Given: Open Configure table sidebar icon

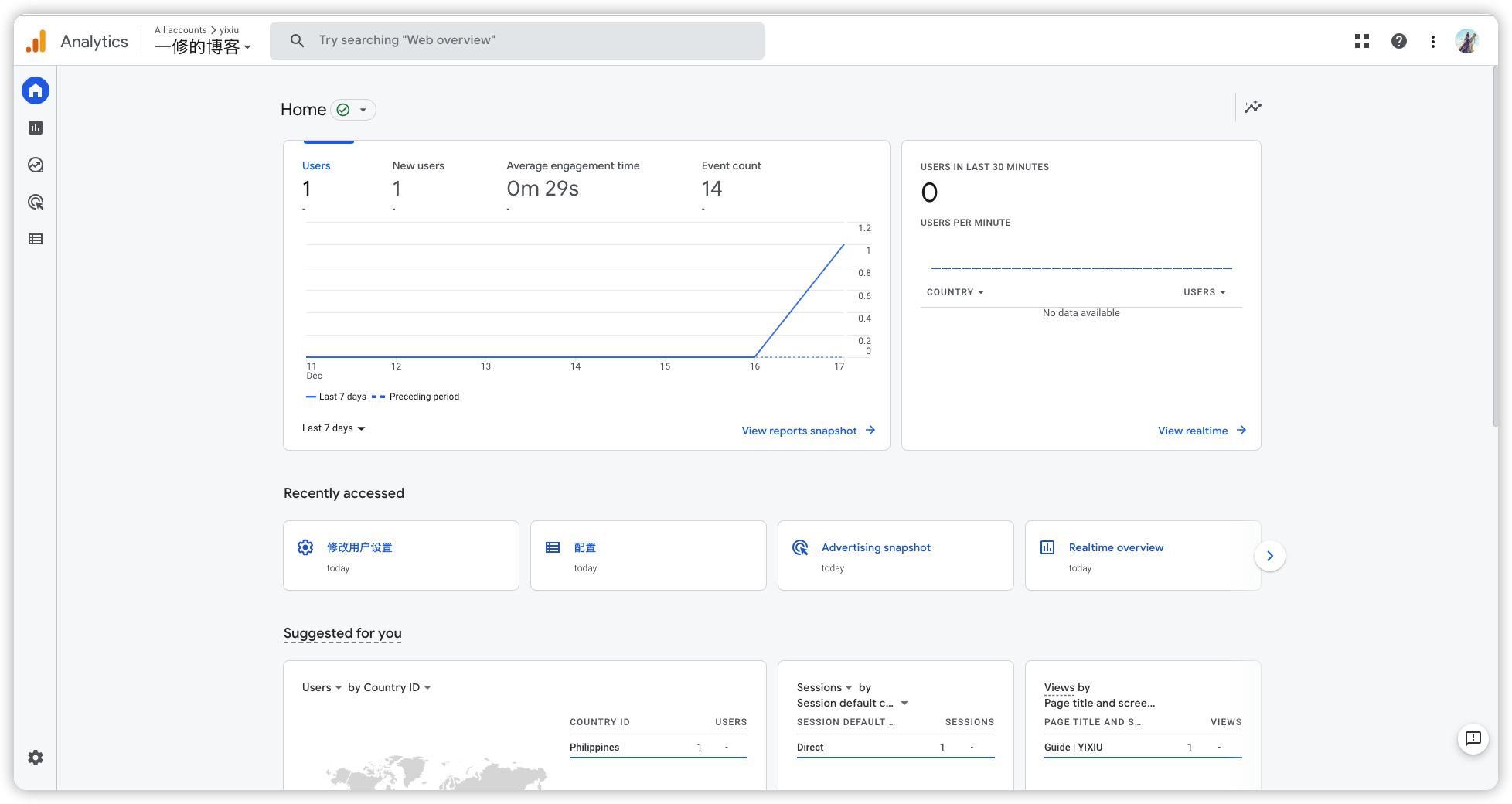Looking at the screenshot, I should pos(36,239).
